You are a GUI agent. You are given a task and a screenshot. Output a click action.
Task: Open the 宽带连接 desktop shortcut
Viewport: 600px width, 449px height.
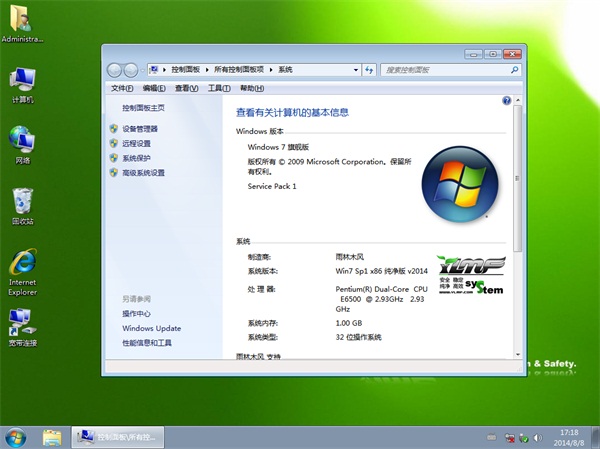23,328
